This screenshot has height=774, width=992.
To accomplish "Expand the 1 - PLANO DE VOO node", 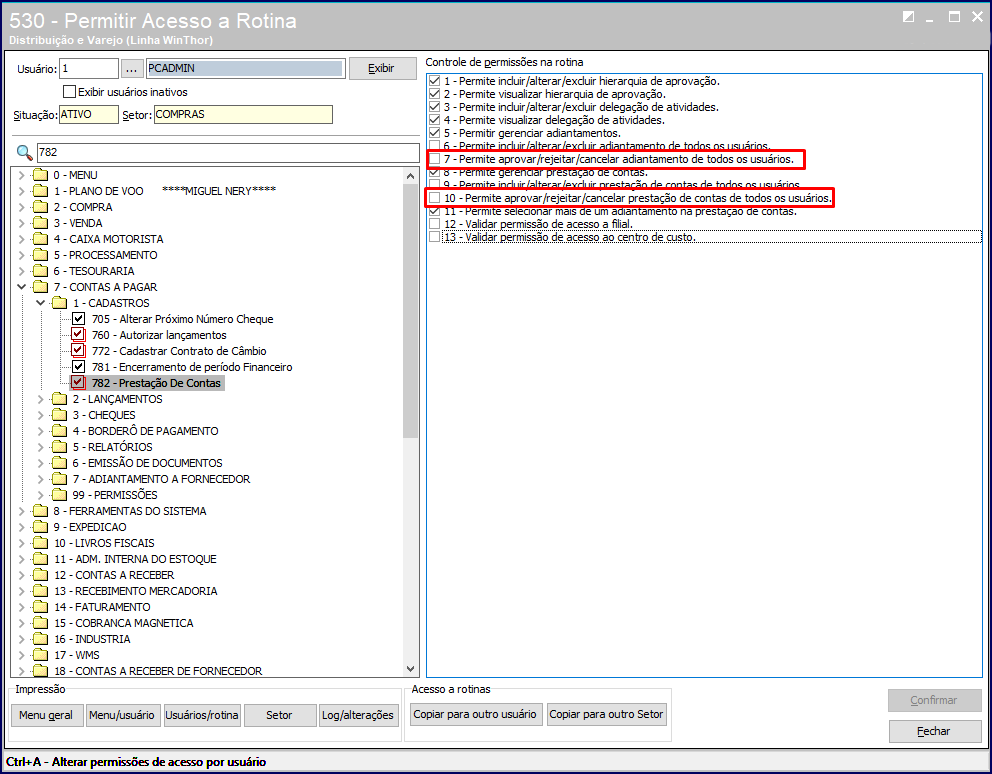I will pyautogui.click(x=22, y=190).
